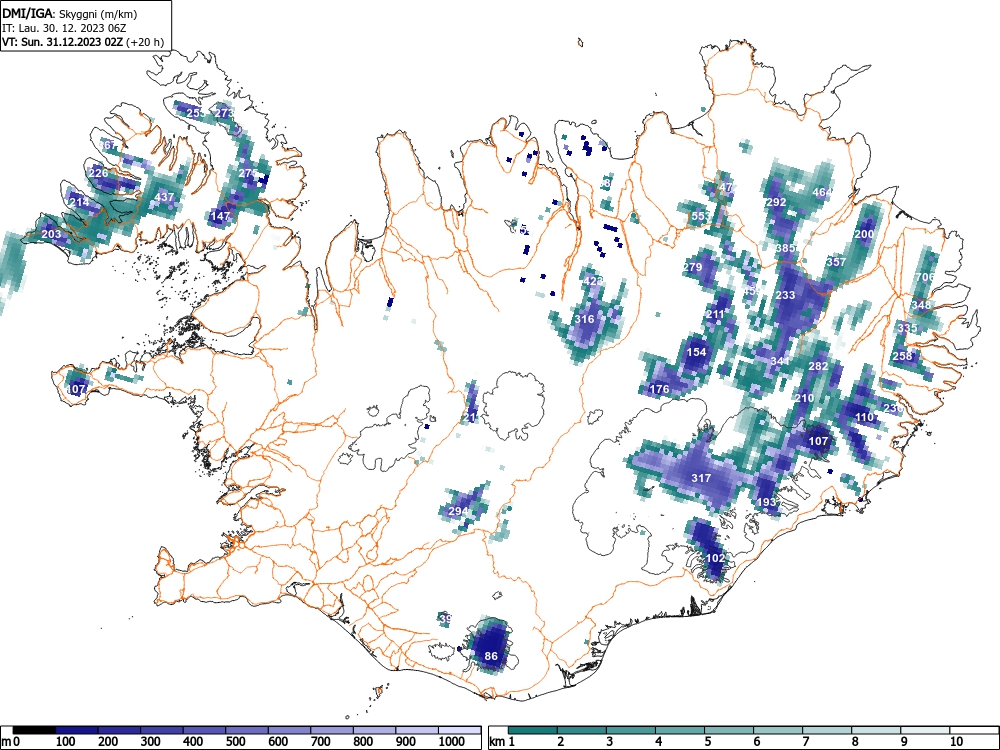Click the visibility value 348 near the east coast

(x=921, y=305)
